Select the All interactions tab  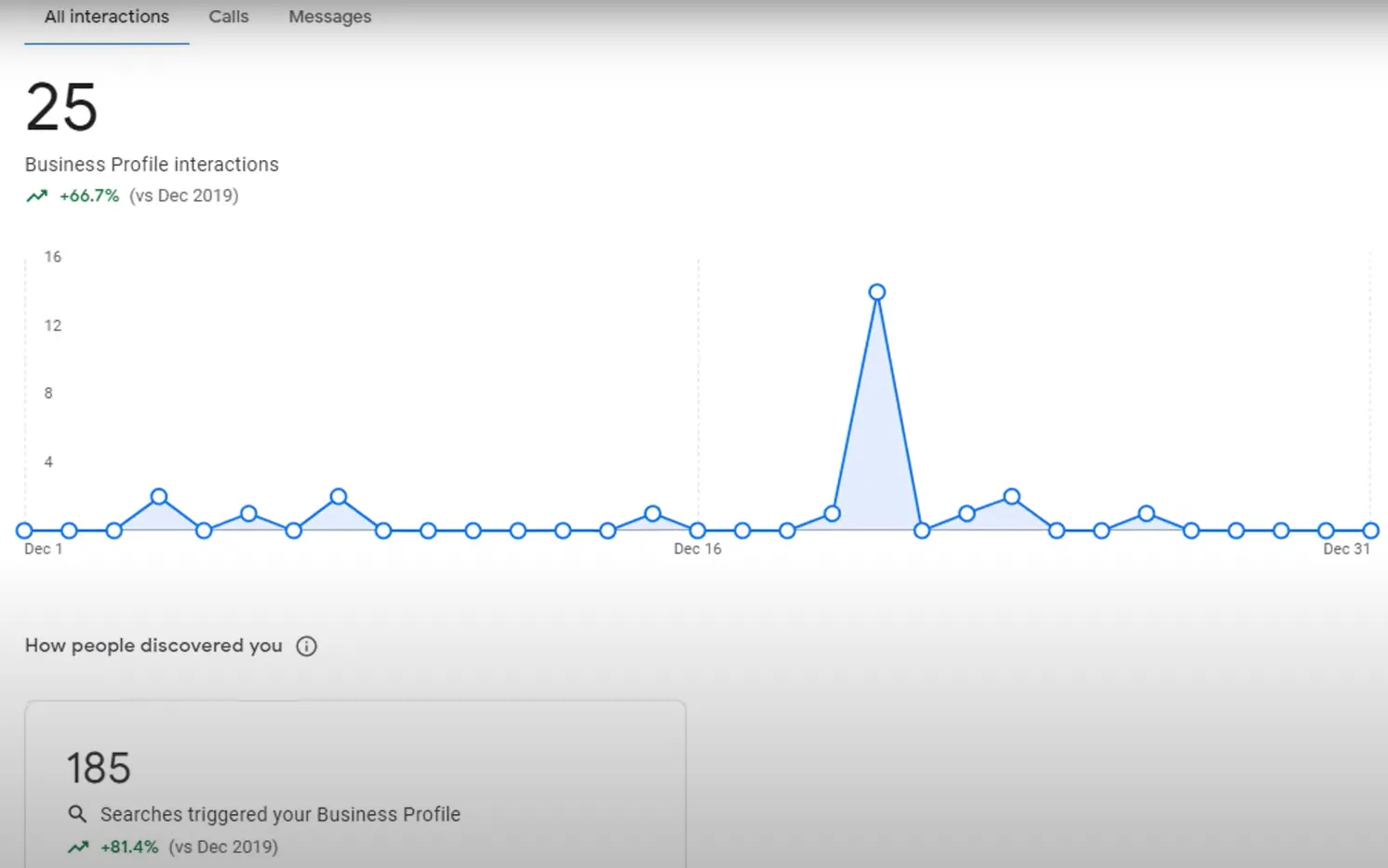click(106, 17)
